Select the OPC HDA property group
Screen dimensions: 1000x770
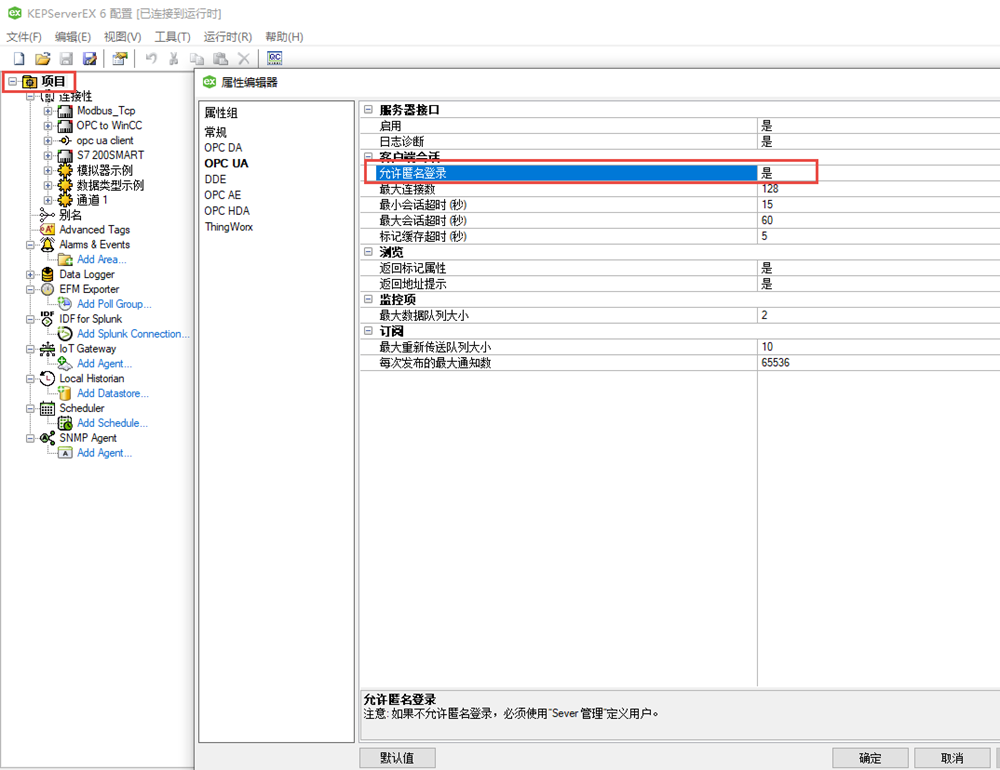point(227,211)
